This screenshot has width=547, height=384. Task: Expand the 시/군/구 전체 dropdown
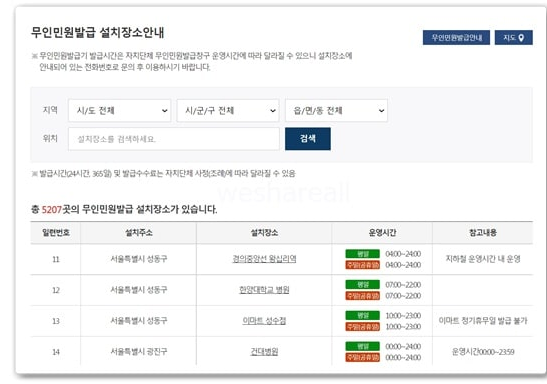[228, 111]
